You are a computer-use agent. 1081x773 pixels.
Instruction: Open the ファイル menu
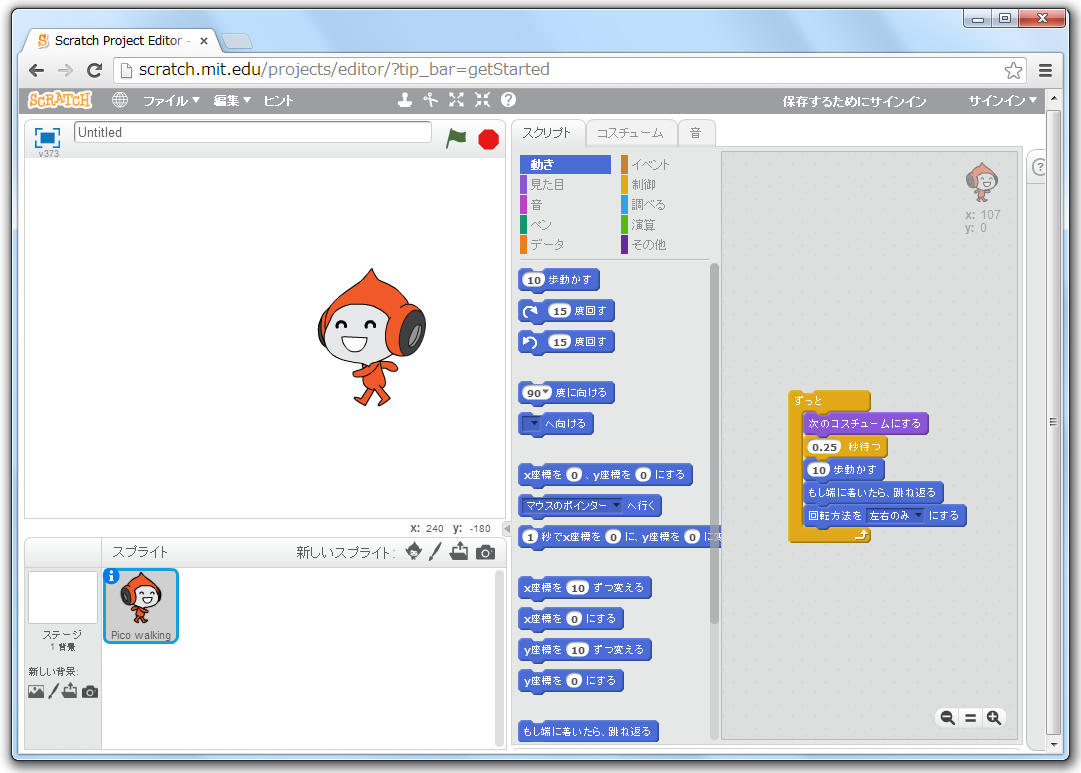(171, 101)
